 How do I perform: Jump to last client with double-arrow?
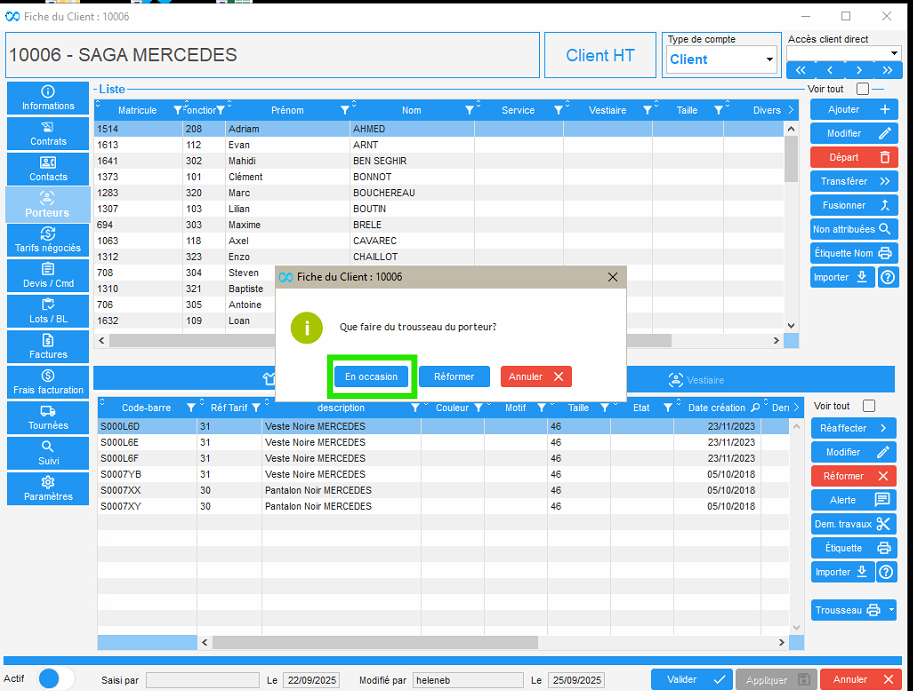point(887,70)
